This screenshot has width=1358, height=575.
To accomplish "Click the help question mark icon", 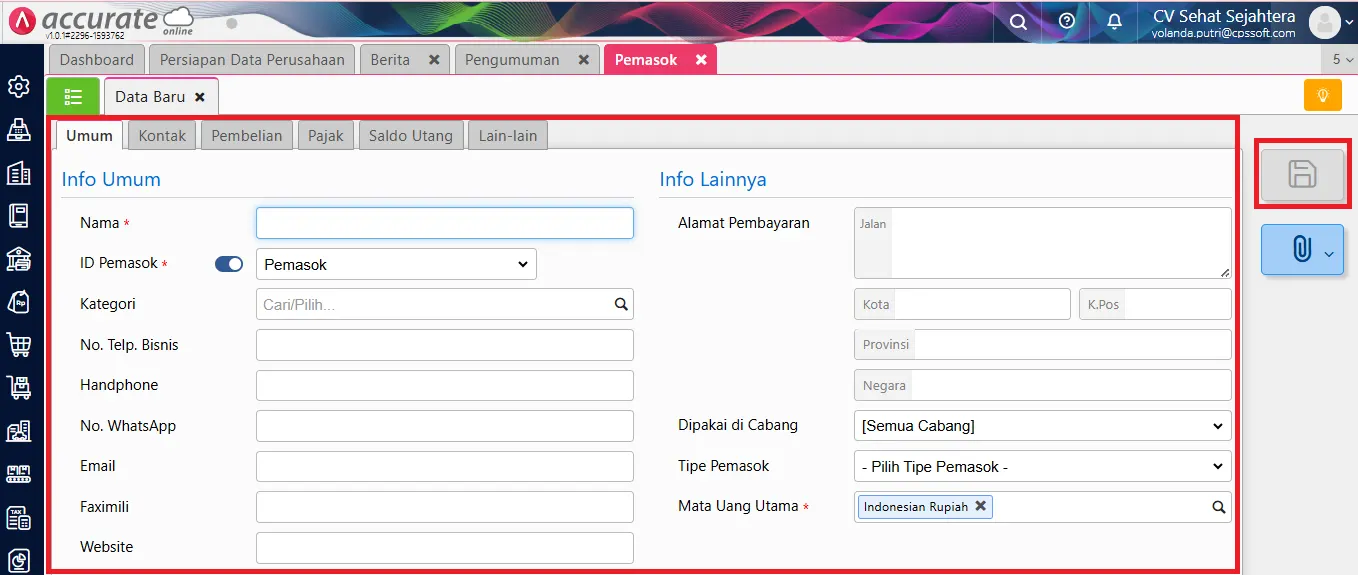I will (x=1067, y=22).
